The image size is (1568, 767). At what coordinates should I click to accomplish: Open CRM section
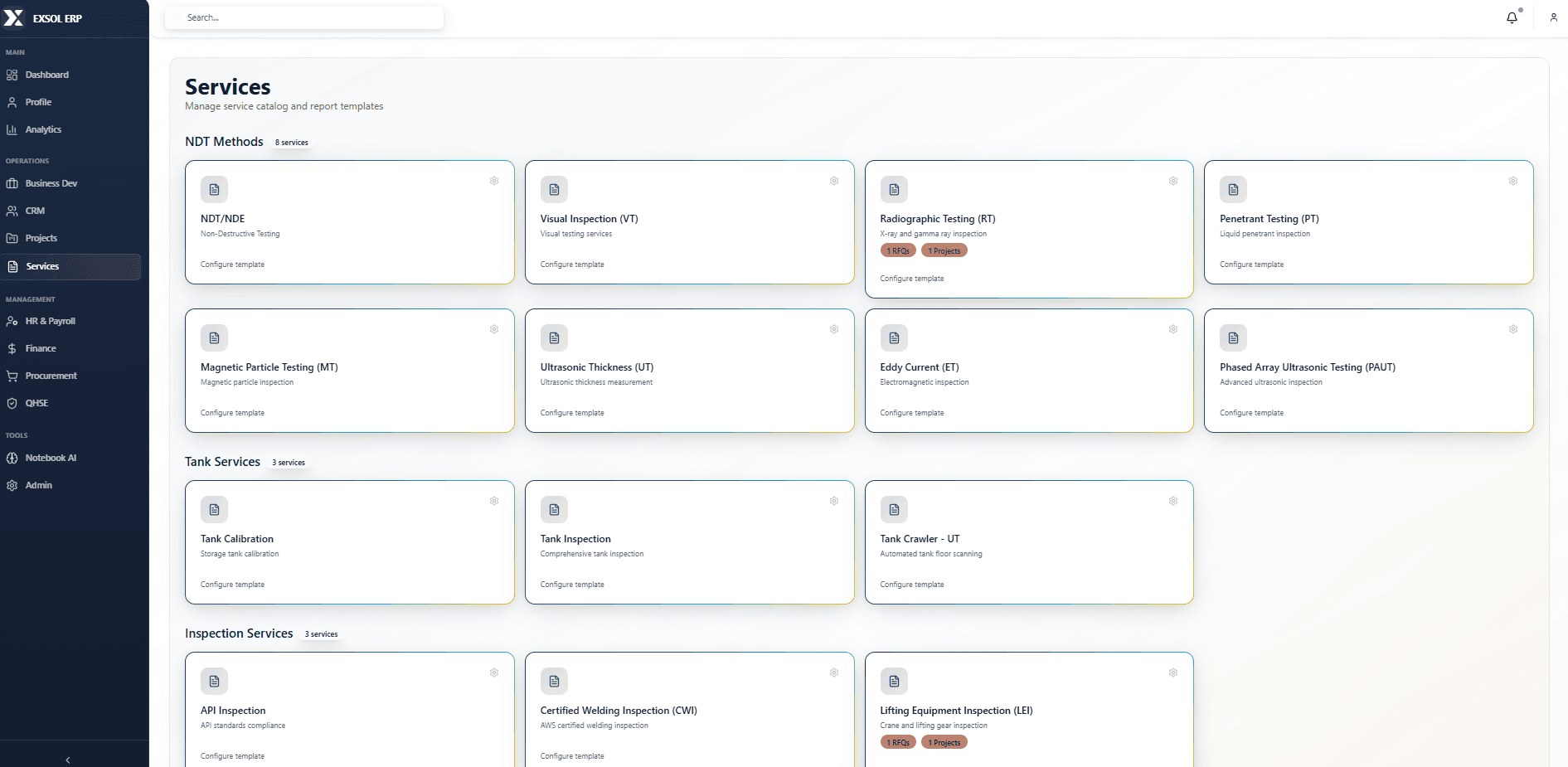click(x=70, y=211)
